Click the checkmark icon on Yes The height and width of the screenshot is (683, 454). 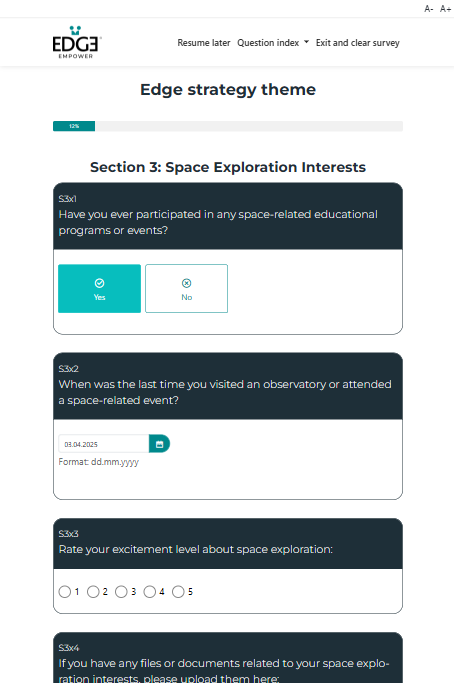pos(99,283)
